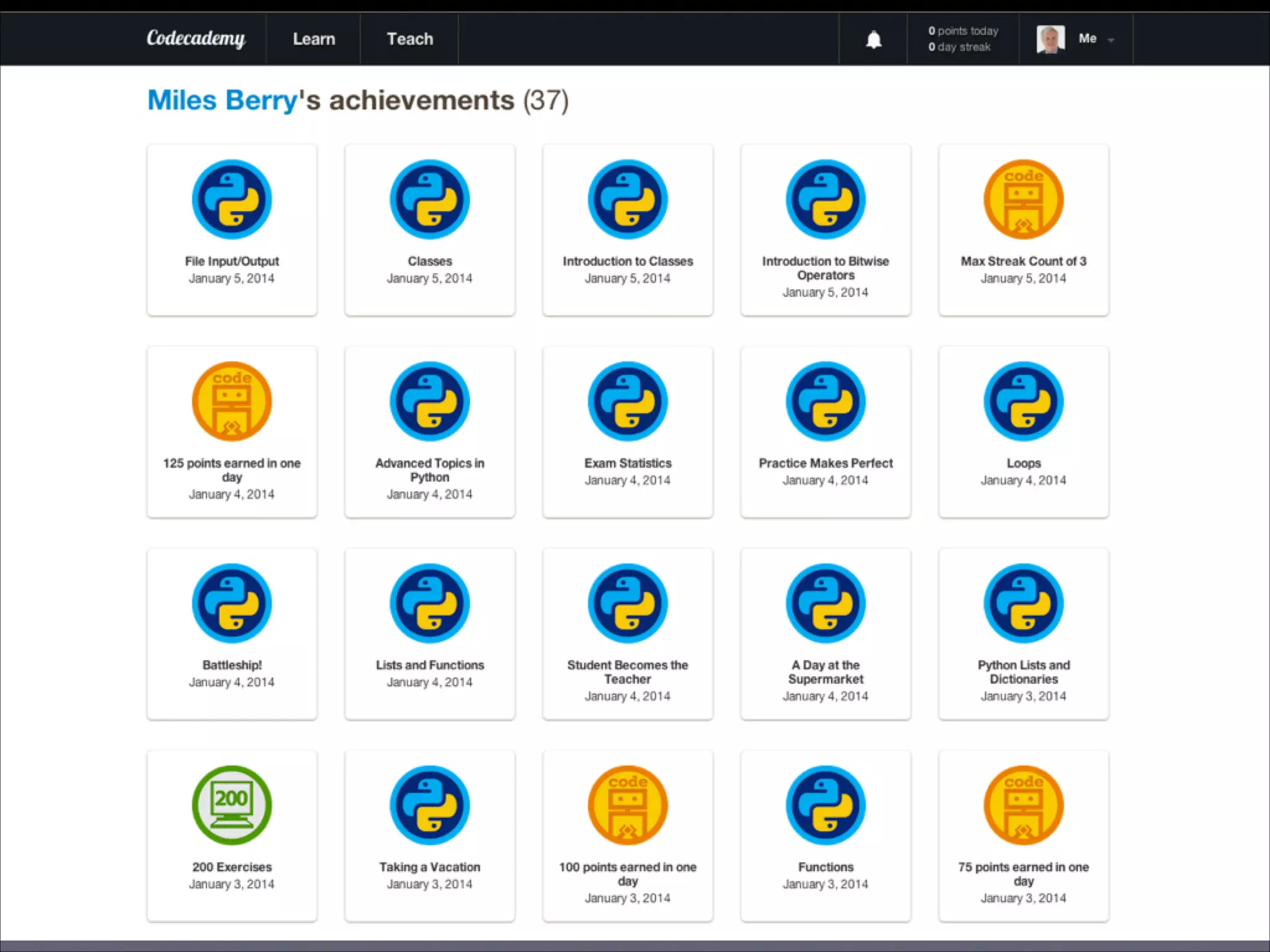Open the Loops achievement badge
Image resolution: width=1270 pixels, height=952 pixels.
click(1023, 402)
